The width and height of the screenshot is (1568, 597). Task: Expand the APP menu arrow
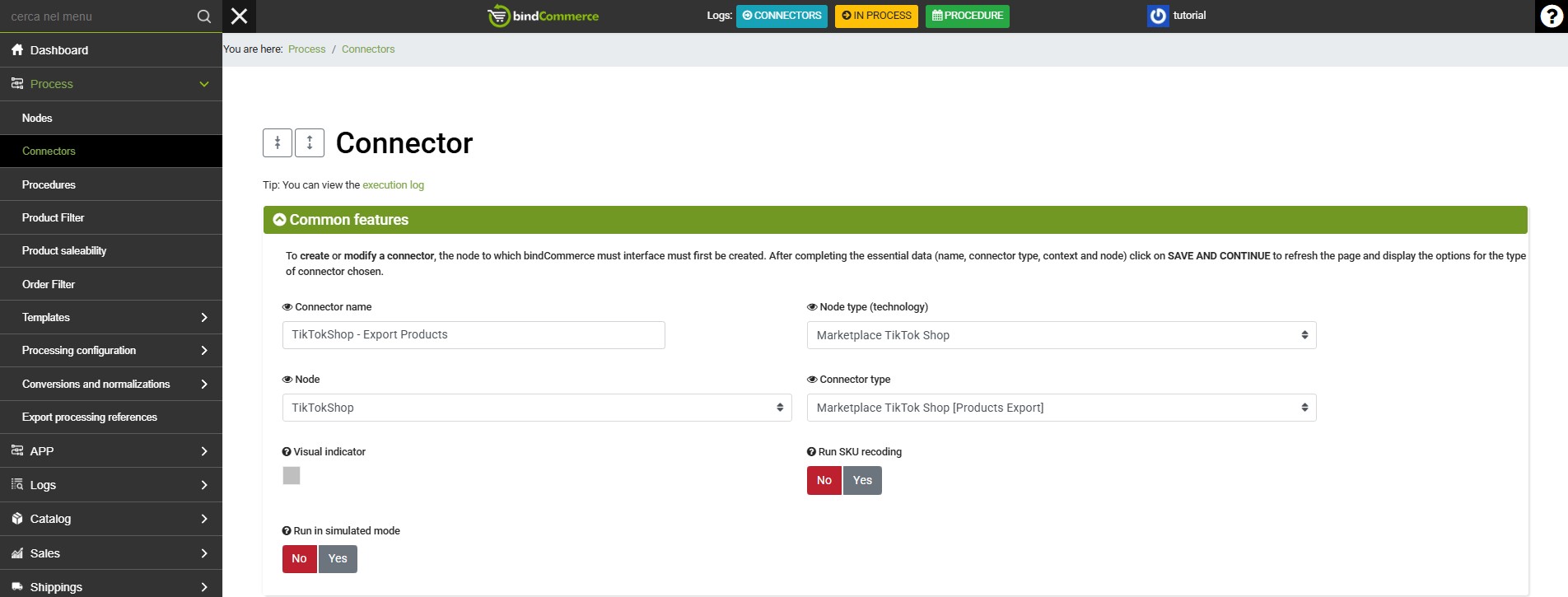204,451
